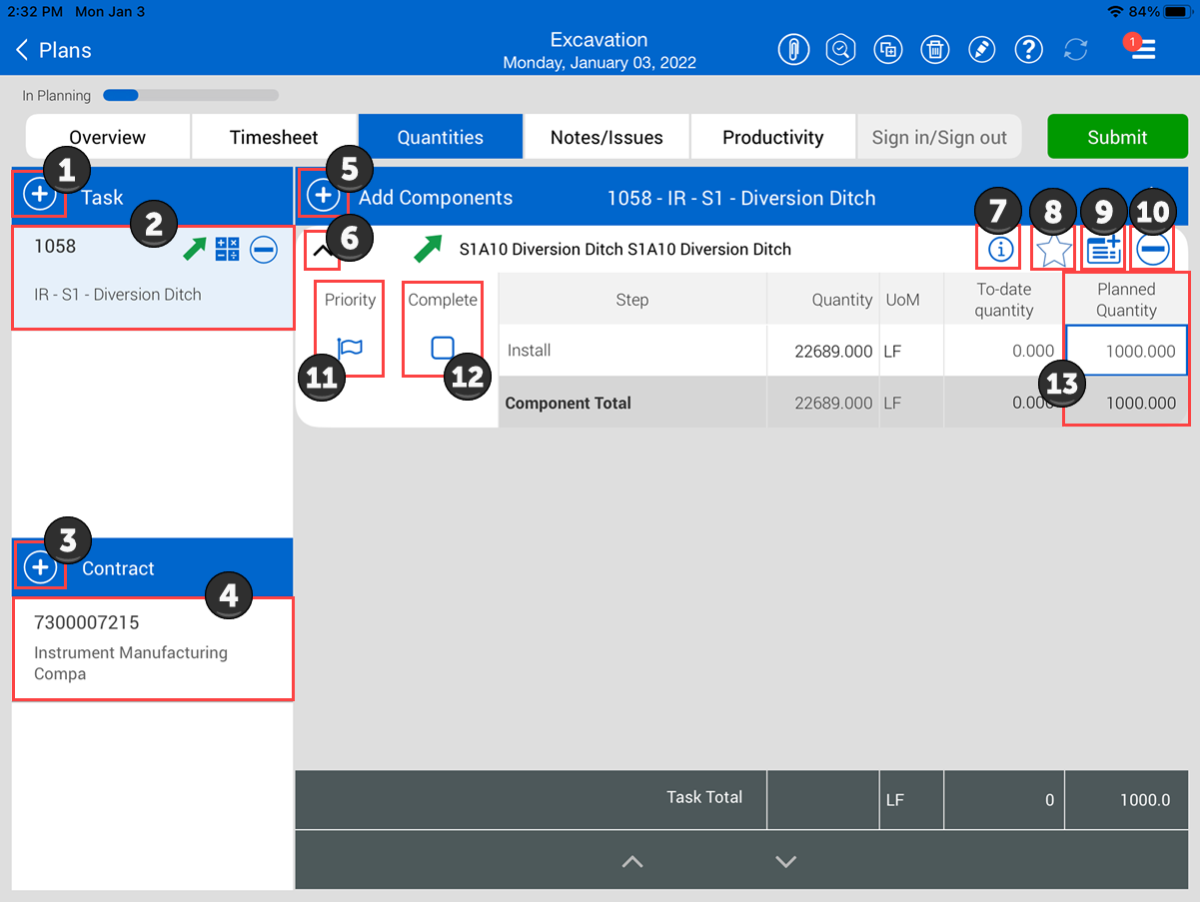This screenshot has width=1200, height=902.
Task: Switch to the Timesheet tab
Action: [274, 137]
